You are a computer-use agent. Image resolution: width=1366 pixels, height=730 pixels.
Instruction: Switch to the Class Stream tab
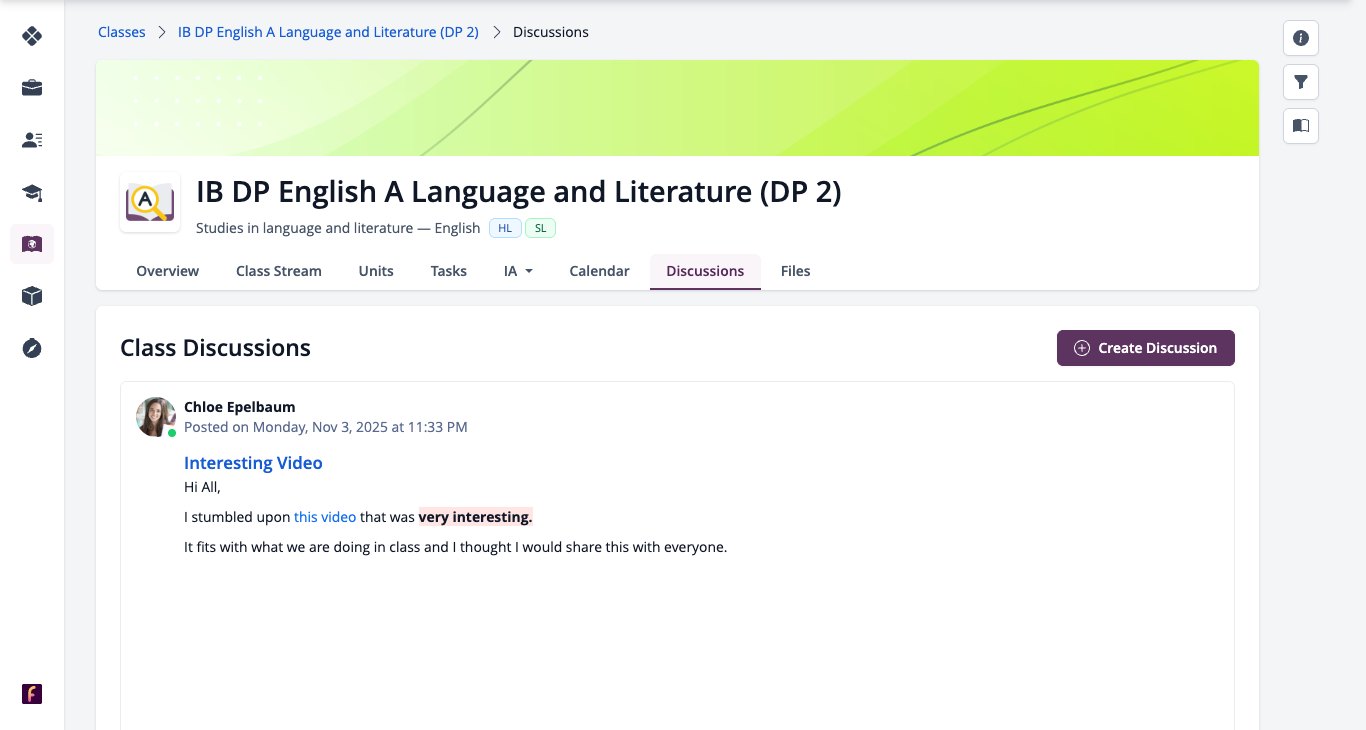pyautogui.click(x=279, y=271)
